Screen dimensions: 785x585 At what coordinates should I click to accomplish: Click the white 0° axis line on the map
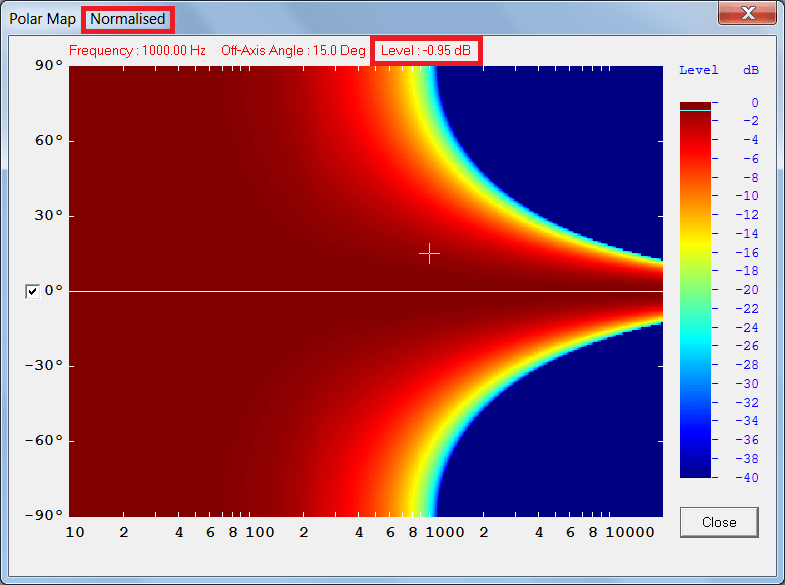coord(366,291)
